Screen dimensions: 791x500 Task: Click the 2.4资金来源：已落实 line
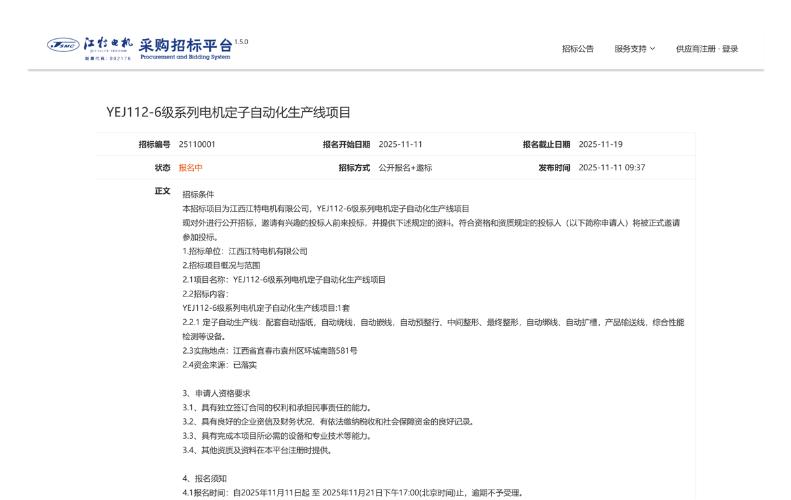click(x=219, y=365)
